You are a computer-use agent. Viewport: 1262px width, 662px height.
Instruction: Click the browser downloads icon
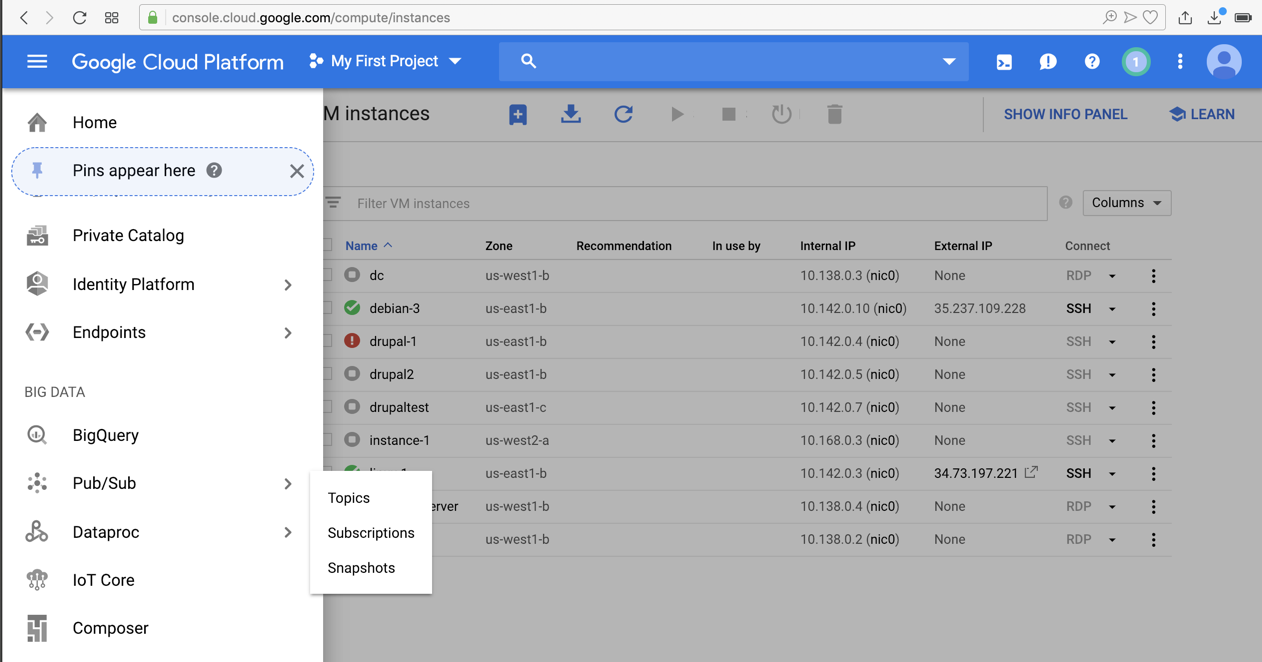point(1215,17)
